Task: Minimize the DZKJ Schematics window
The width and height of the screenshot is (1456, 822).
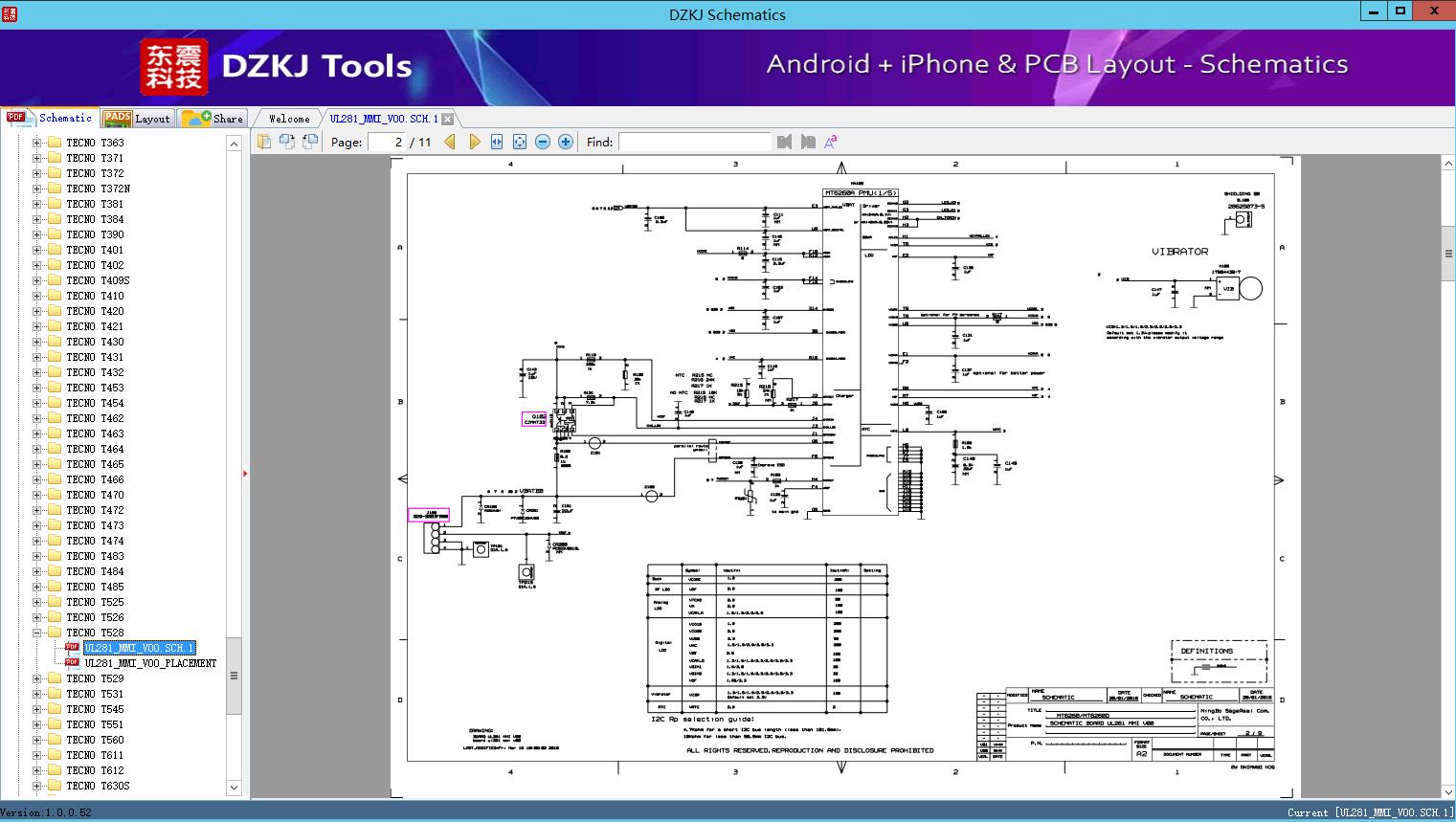Action: [x=1374, y=11]
